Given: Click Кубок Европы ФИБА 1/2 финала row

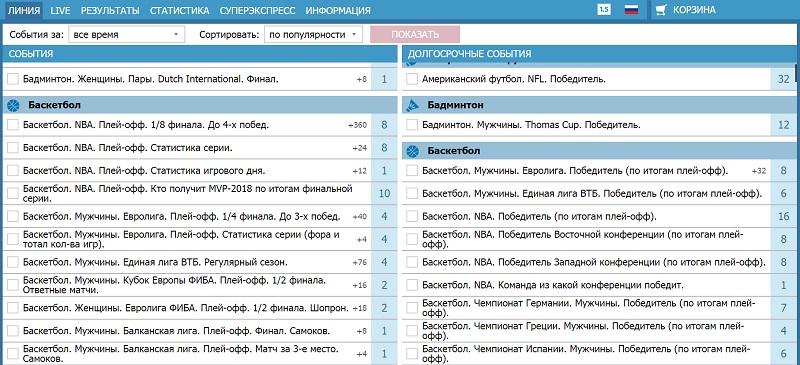Looking at the screenshot, I should pyautogui.click(x=199, y=285).
